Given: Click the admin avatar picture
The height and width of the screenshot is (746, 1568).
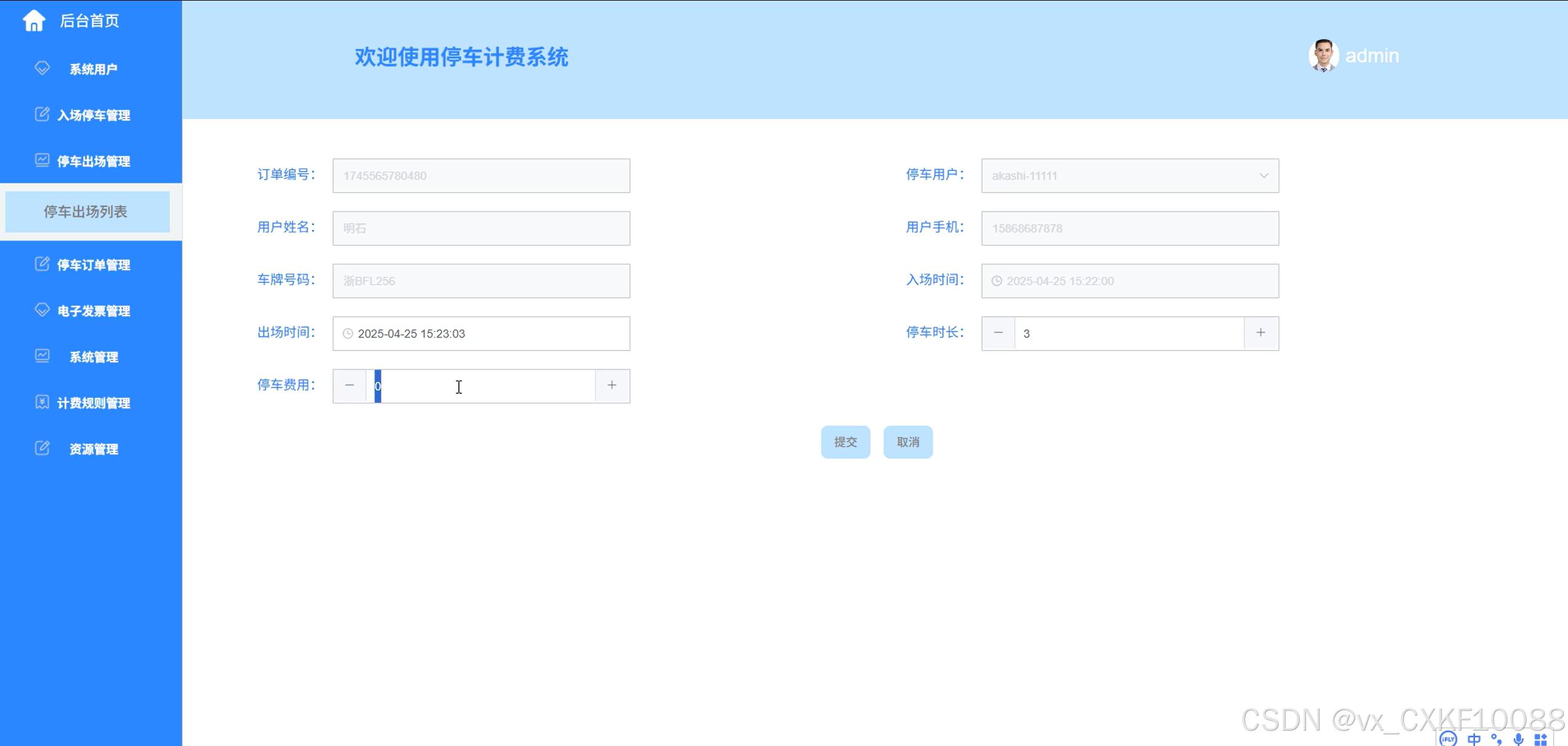Looking at the screenshot, I should click(1323, 56).
